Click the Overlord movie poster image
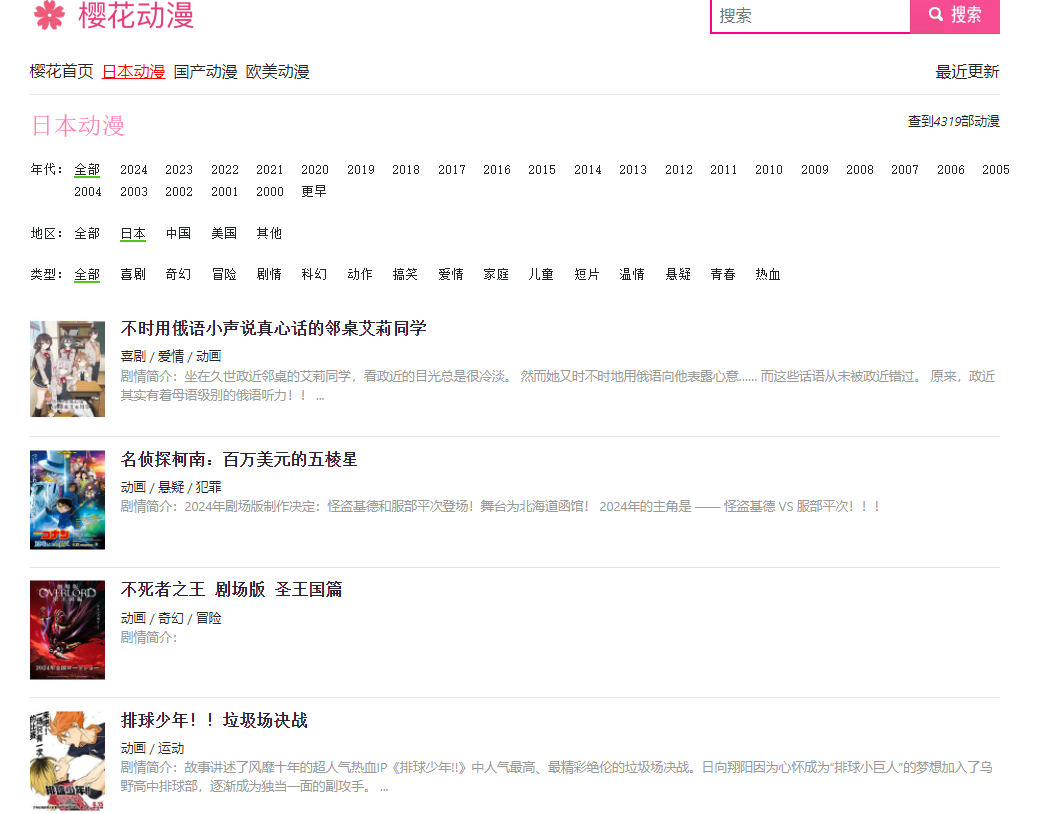1042x814 pixels. (x=67, y=630)
